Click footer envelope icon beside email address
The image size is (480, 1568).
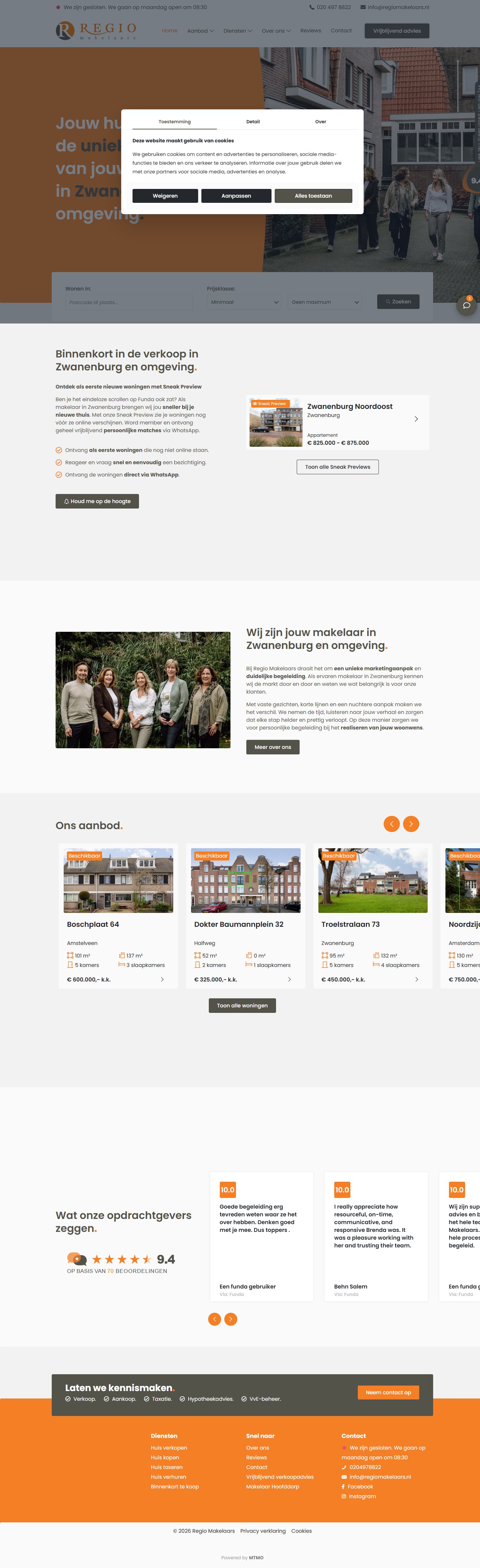[x=344, y=1477]
